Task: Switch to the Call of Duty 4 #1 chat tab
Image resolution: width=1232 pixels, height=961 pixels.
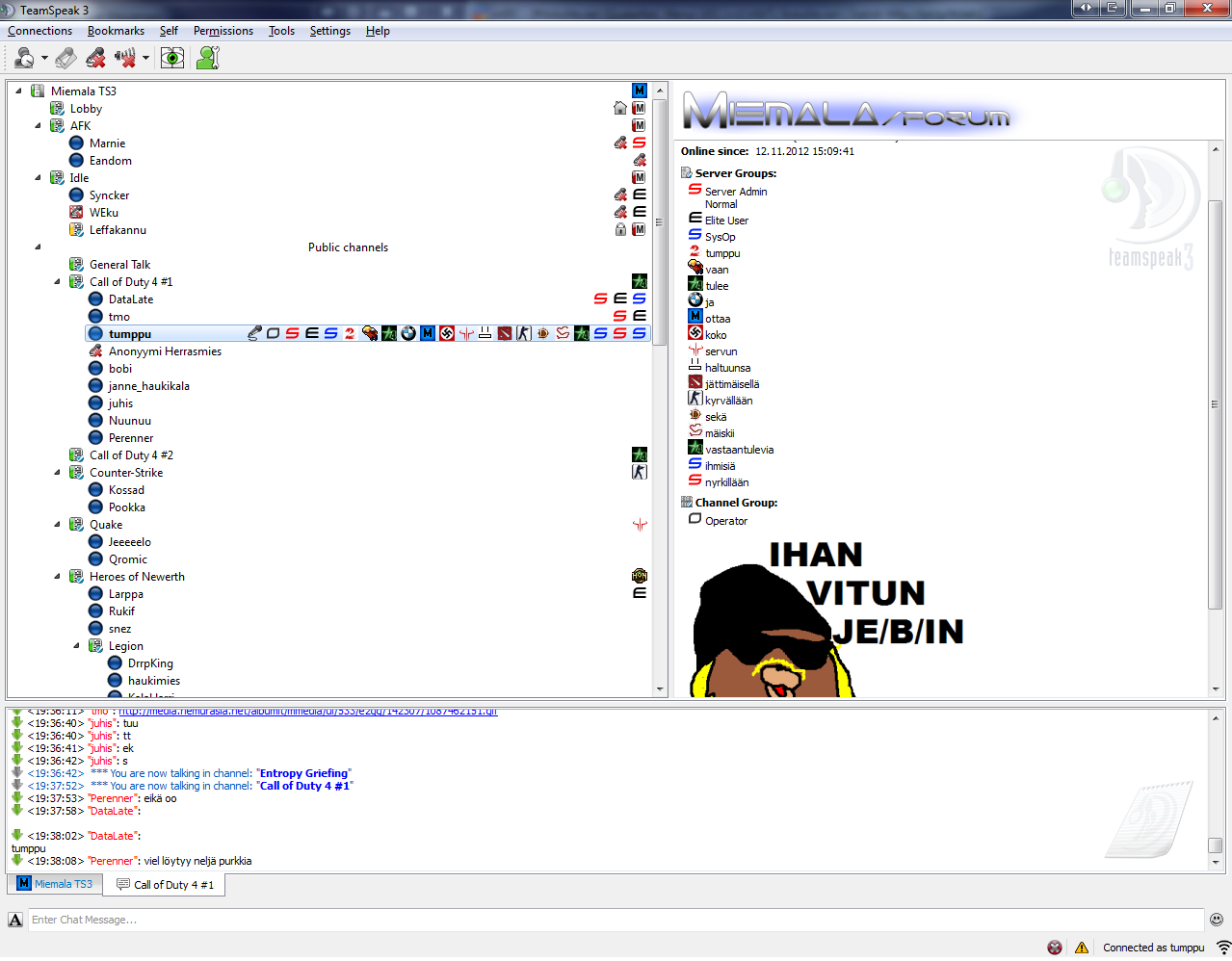Action: (x=165, y=885)
